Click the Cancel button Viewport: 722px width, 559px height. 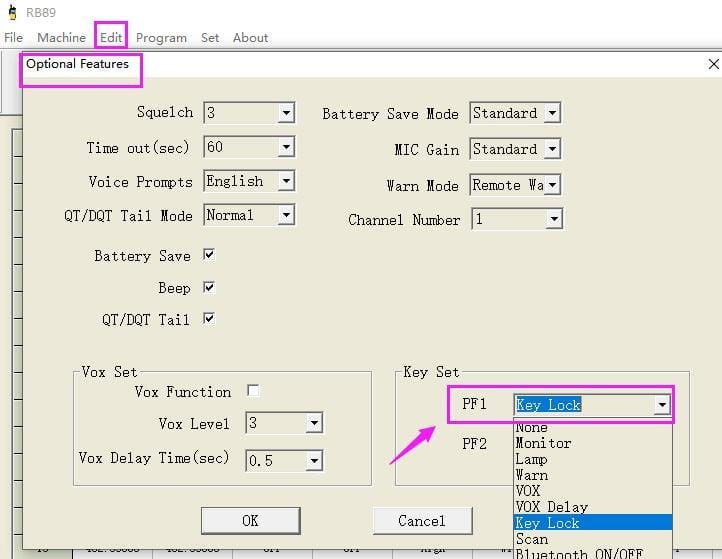point(422,521)
